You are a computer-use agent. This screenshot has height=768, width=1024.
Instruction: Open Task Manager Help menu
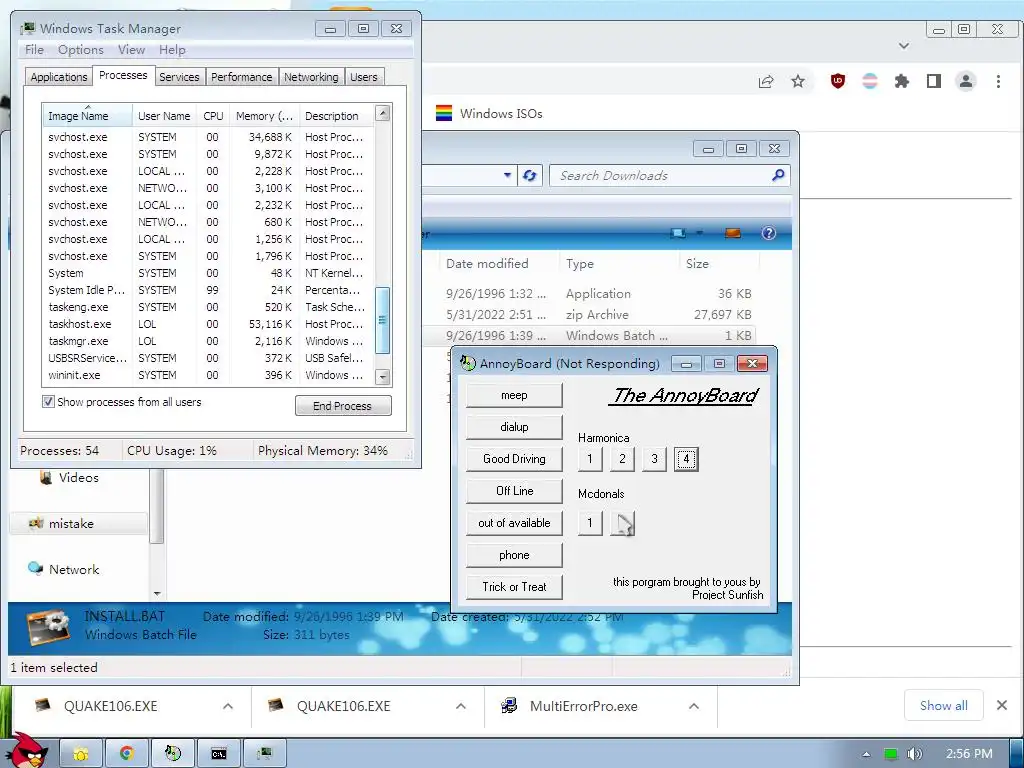172,50
